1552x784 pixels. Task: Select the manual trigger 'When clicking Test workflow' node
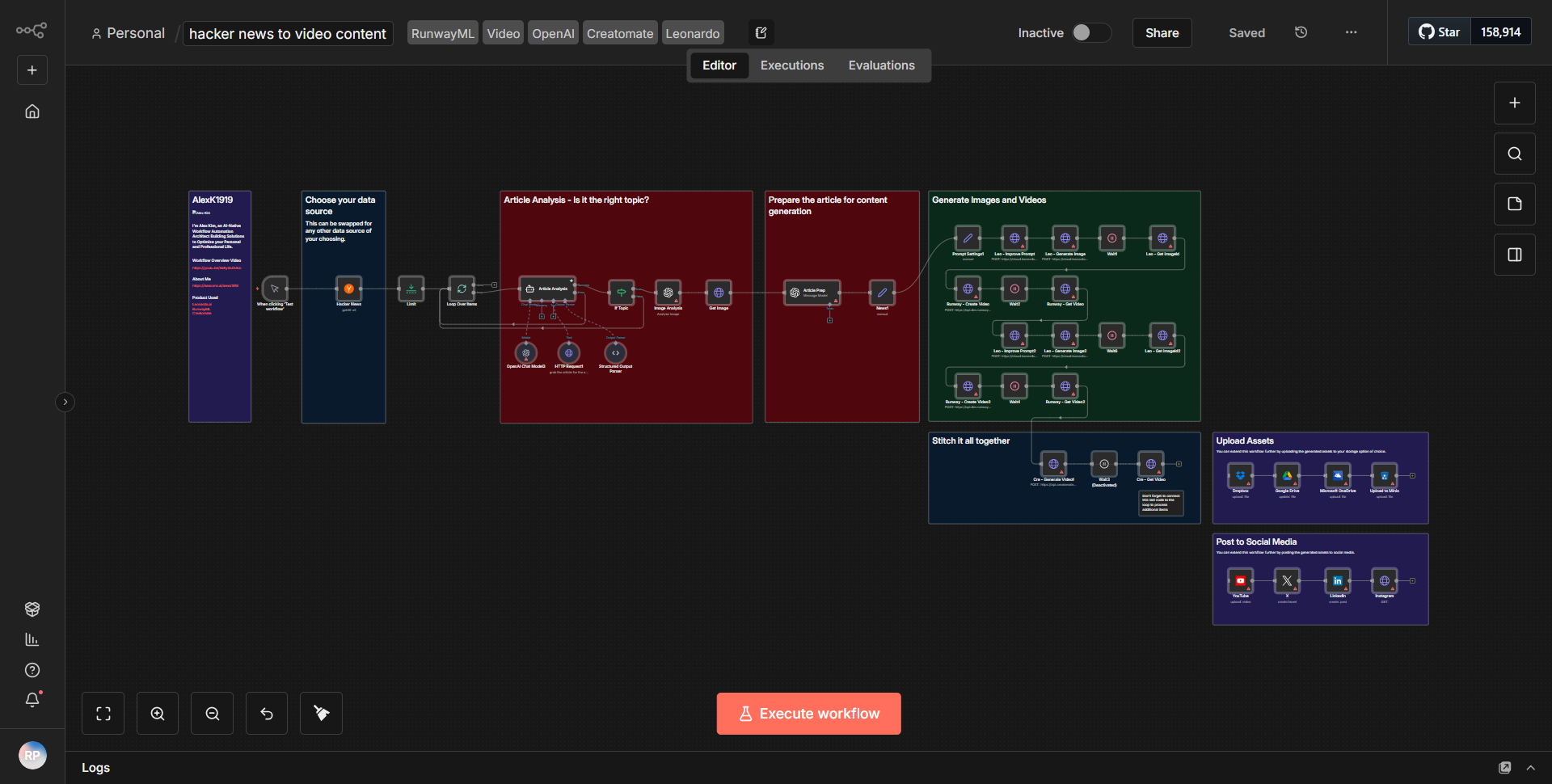275,289
